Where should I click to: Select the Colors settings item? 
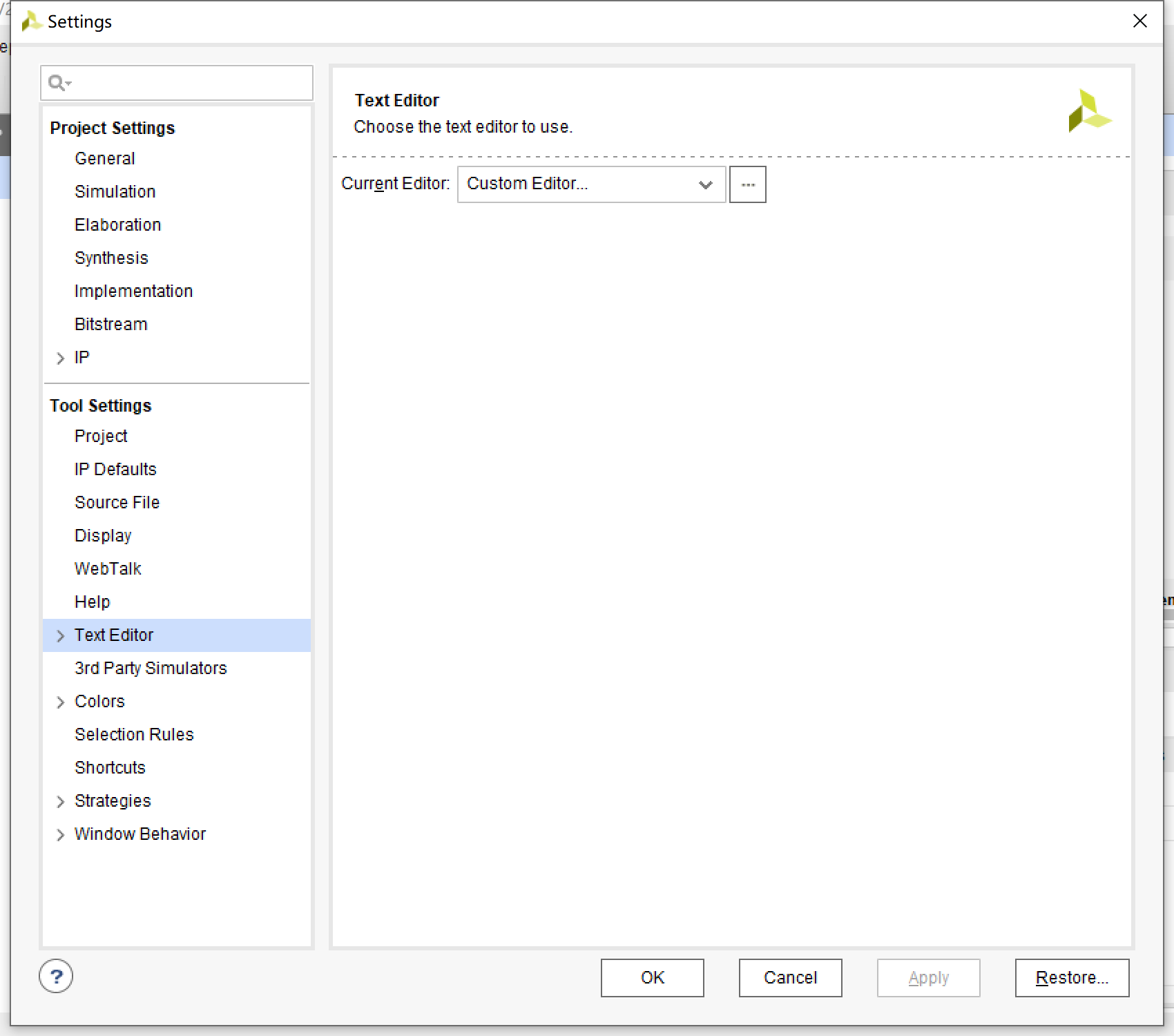(x=100, y=701)
